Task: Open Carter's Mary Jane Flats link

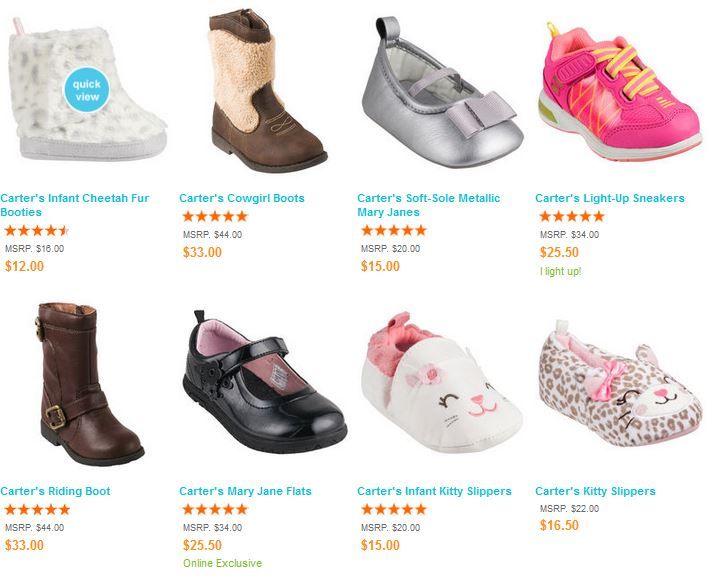Action: pos(245,491)
